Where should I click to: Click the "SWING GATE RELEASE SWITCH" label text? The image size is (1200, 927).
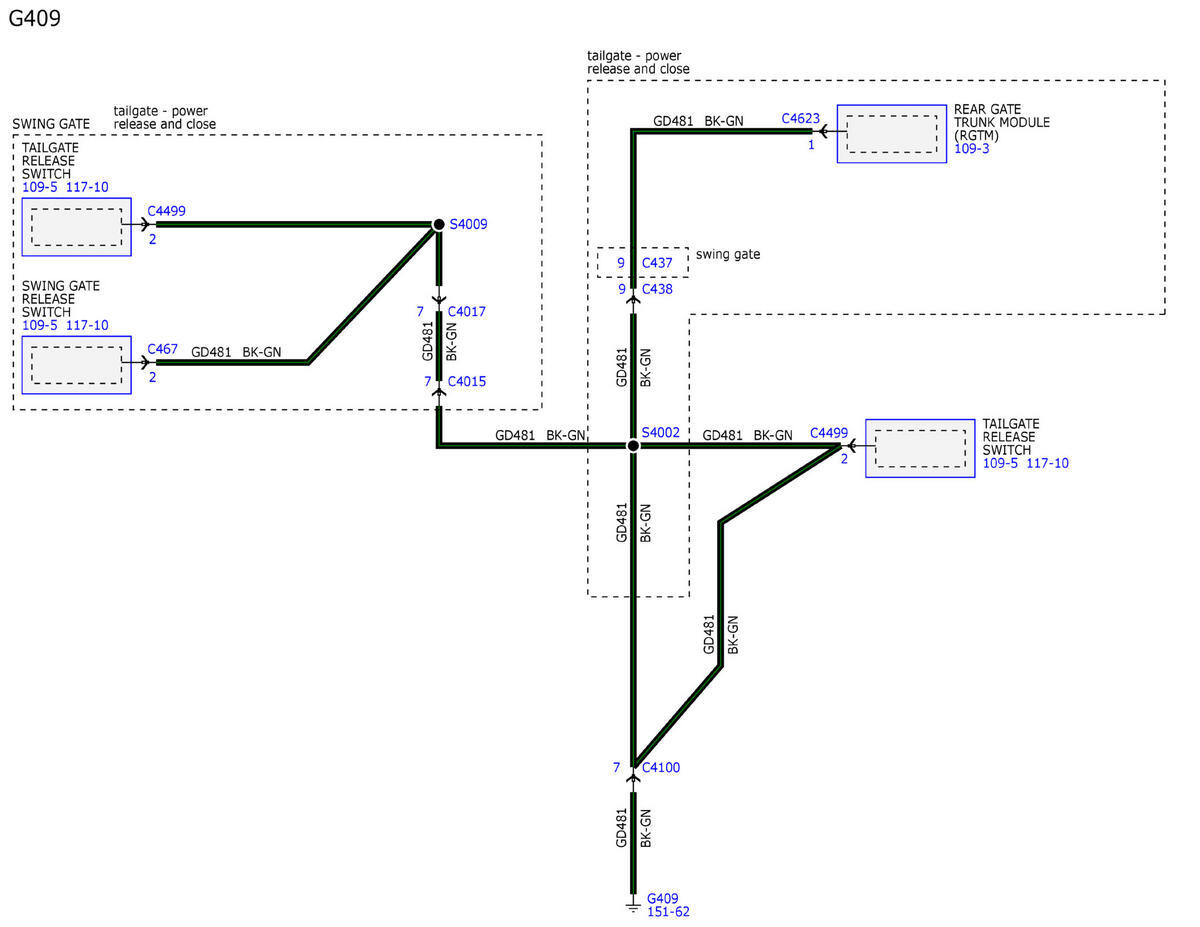point(61,299)
